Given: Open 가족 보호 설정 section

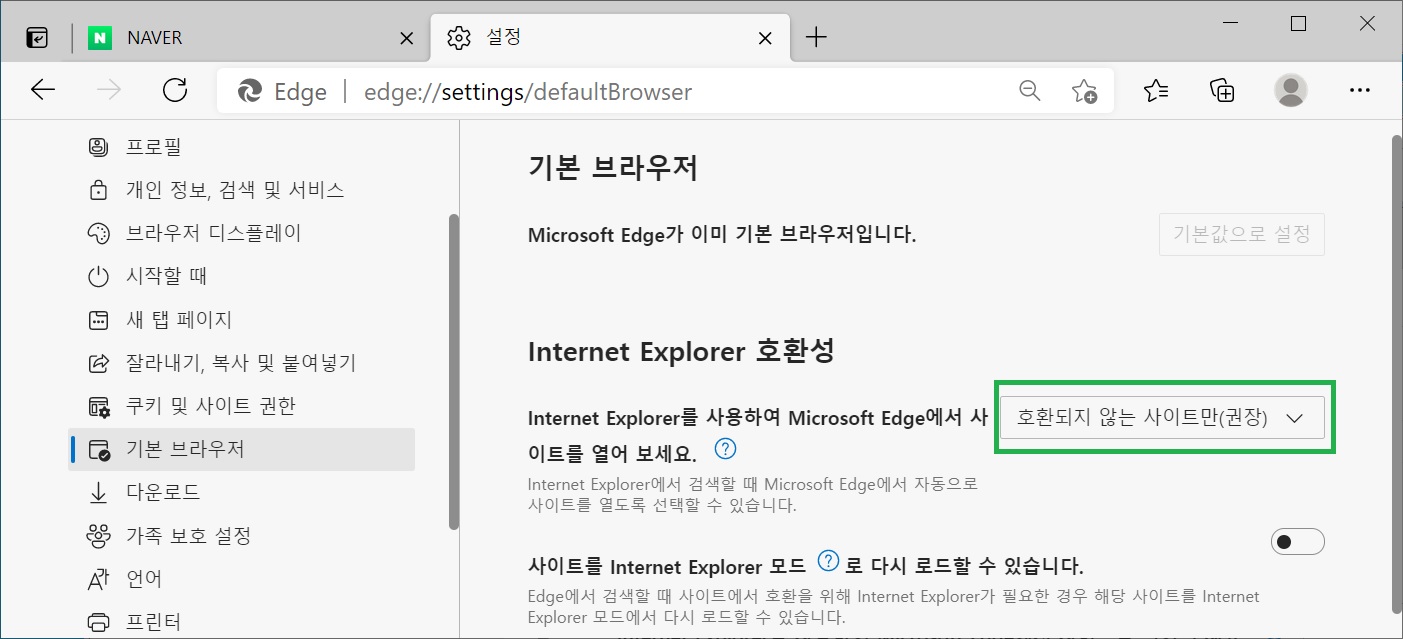Looking at the screenshot, I should coord(241,535).
